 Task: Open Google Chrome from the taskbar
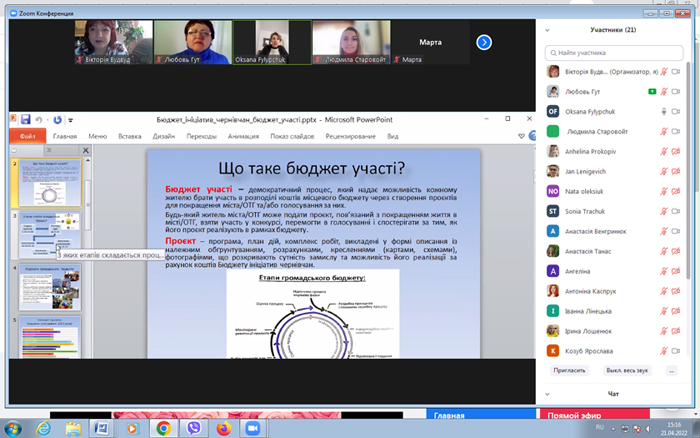(x=163, y=429)
